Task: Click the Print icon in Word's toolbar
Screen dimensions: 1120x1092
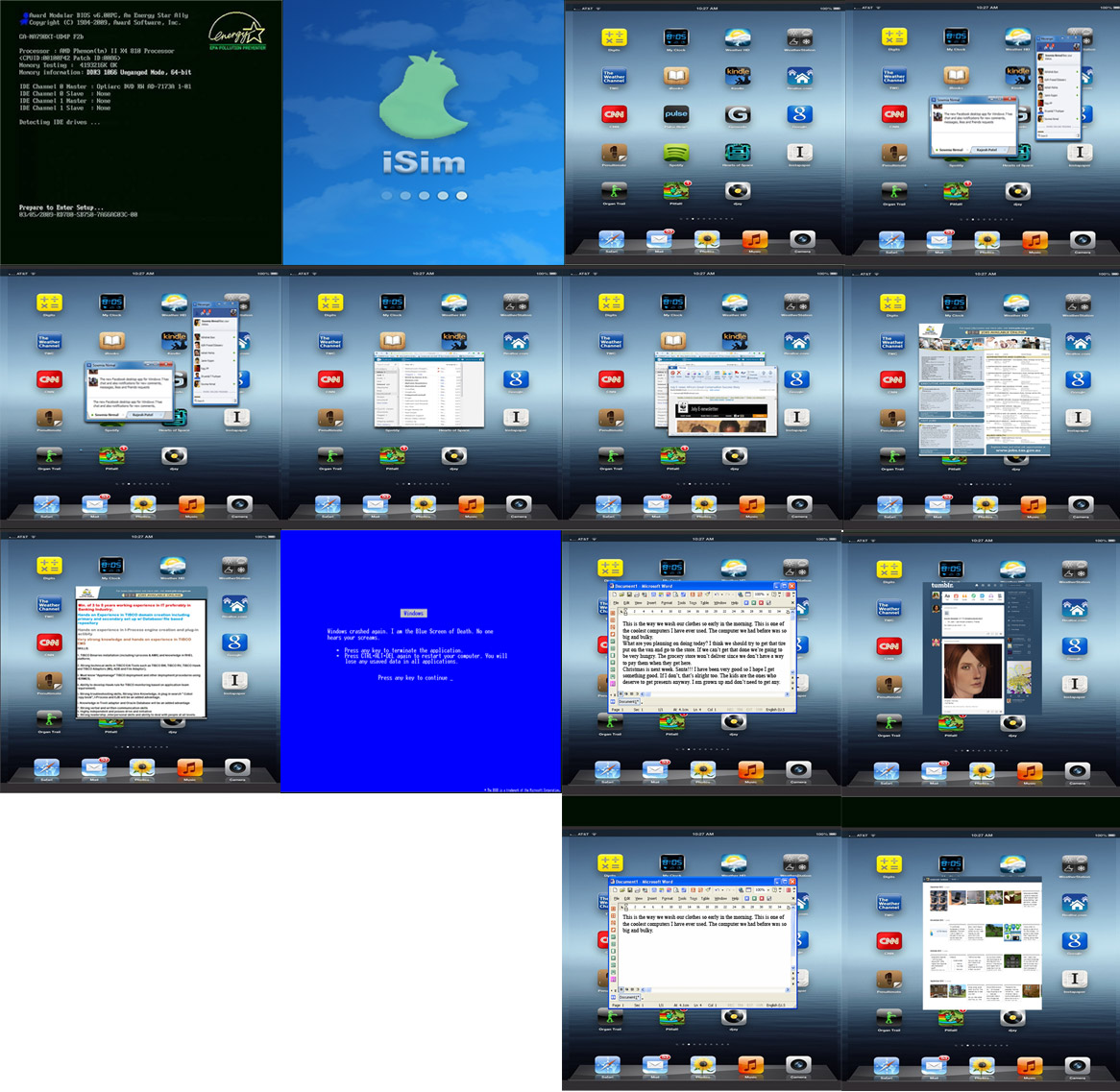Action: (636, 594)
